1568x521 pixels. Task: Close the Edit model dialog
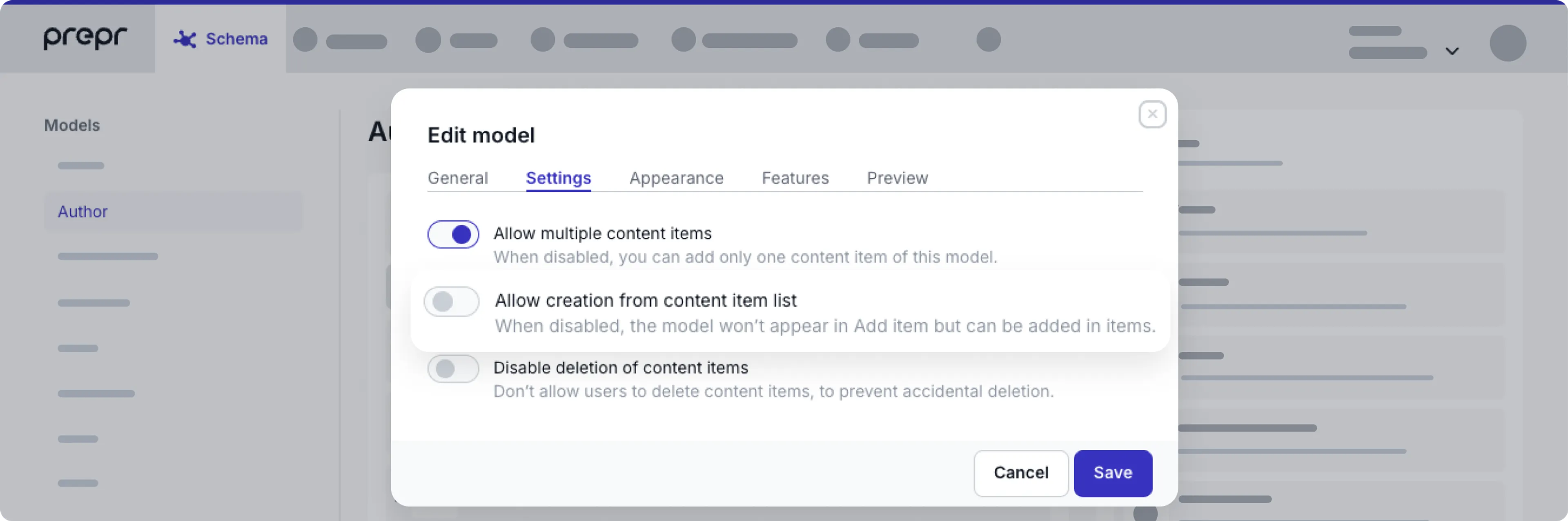[x=1151, y=114]
